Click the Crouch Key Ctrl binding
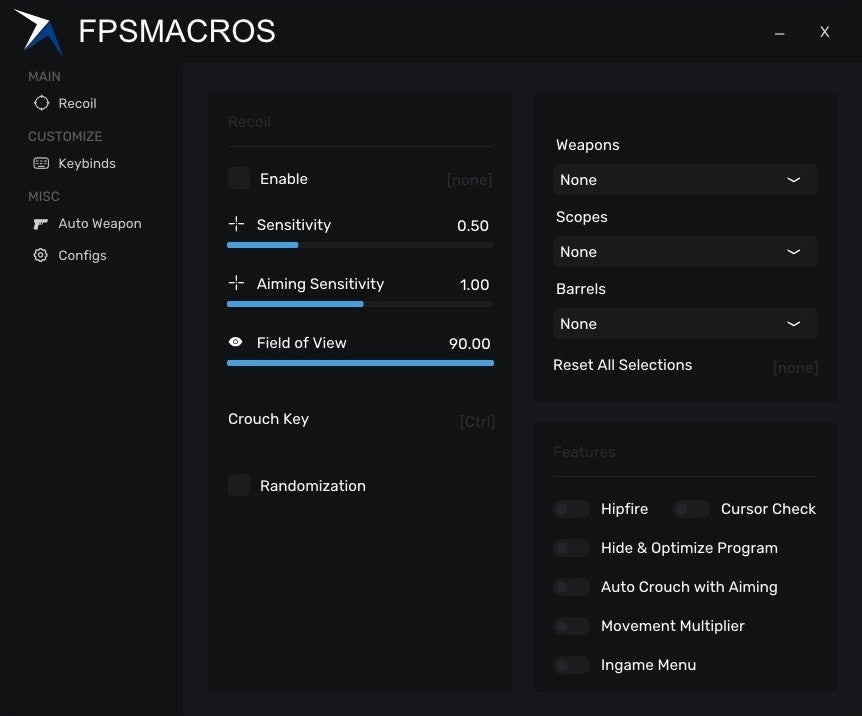Screen dimensions: 862x716 (x=477, y=421)
